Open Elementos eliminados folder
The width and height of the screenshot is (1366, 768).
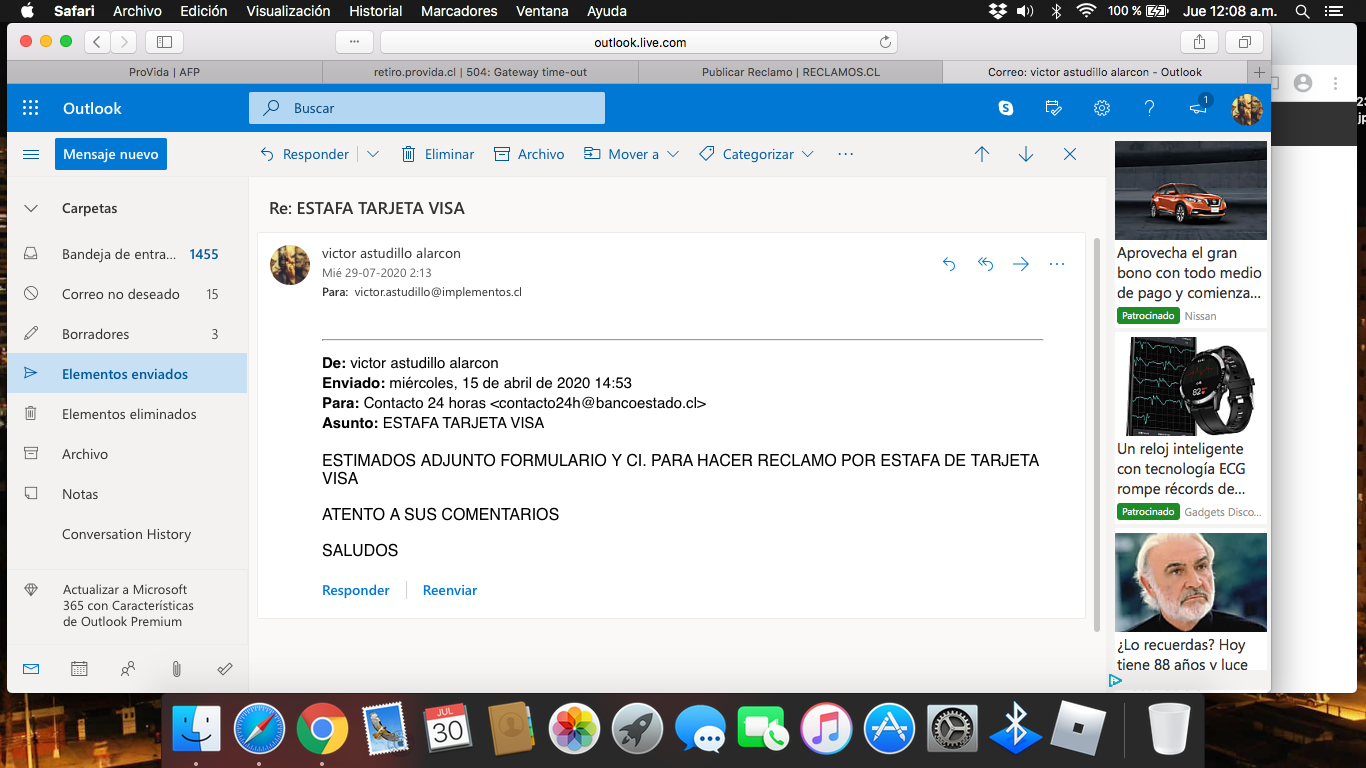point(127,414)
